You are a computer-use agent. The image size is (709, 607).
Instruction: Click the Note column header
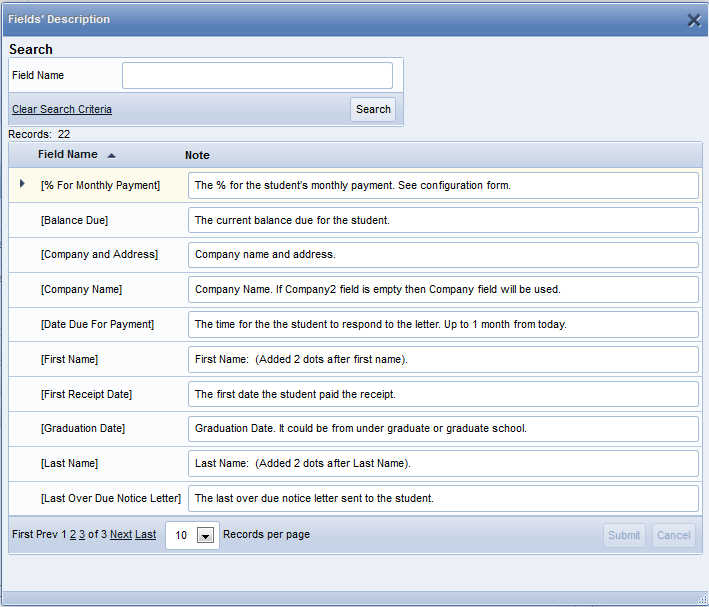coord(197,155)
